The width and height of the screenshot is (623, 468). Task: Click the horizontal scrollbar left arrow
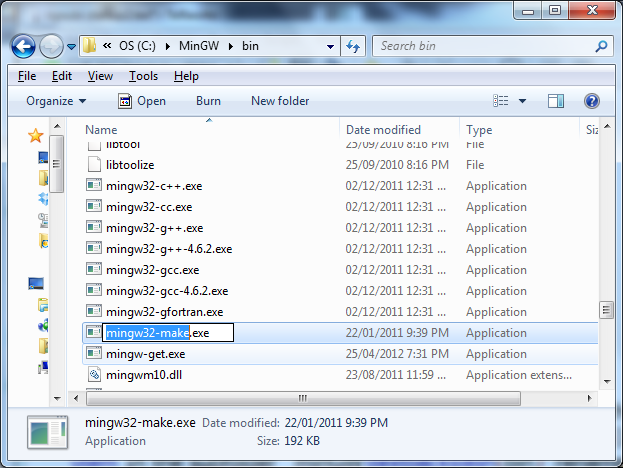[76, 398]
